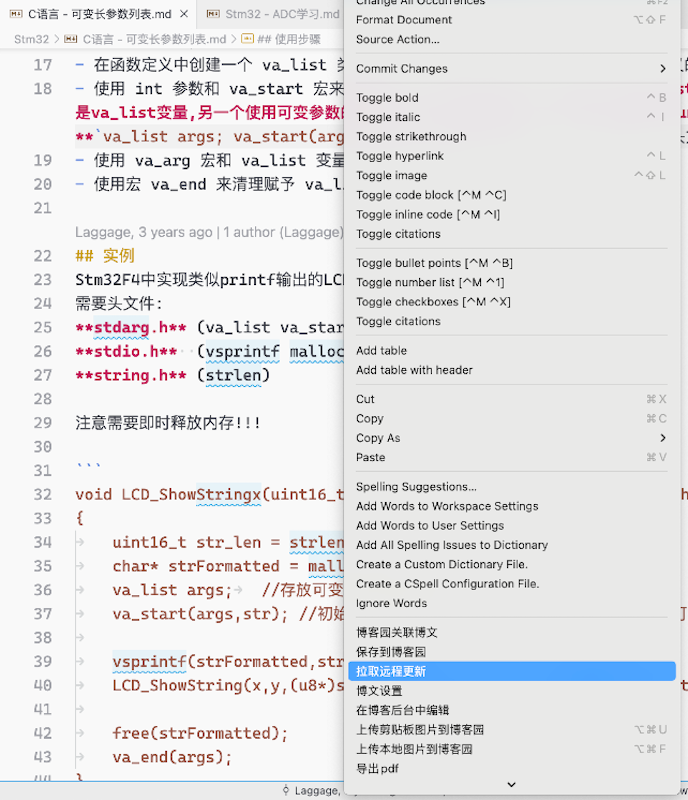Click the markdown icon on the Stm32 - ADC学习.md tab
Image resolution: width=688 pixels, height=800 pixels.
click(213, 14)
